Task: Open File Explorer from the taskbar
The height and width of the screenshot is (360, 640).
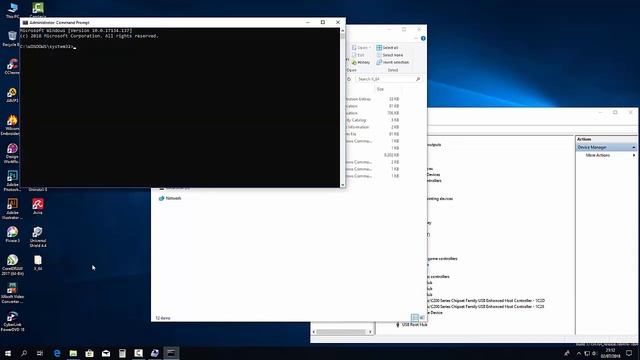Action: pyautogui.click(x=73, y=353)
